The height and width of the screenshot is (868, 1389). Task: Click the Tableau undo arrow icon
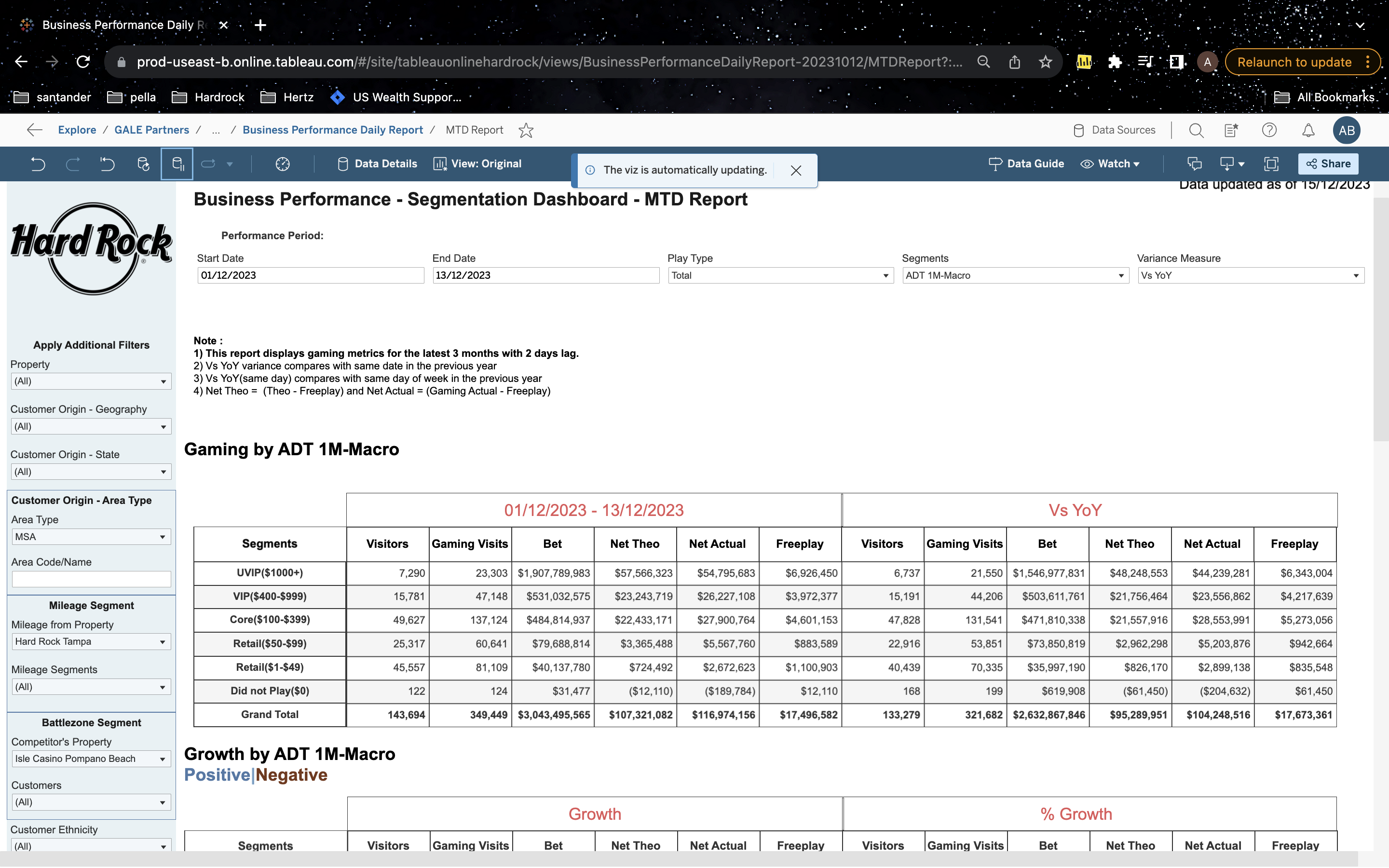click(x=38, y=164)
